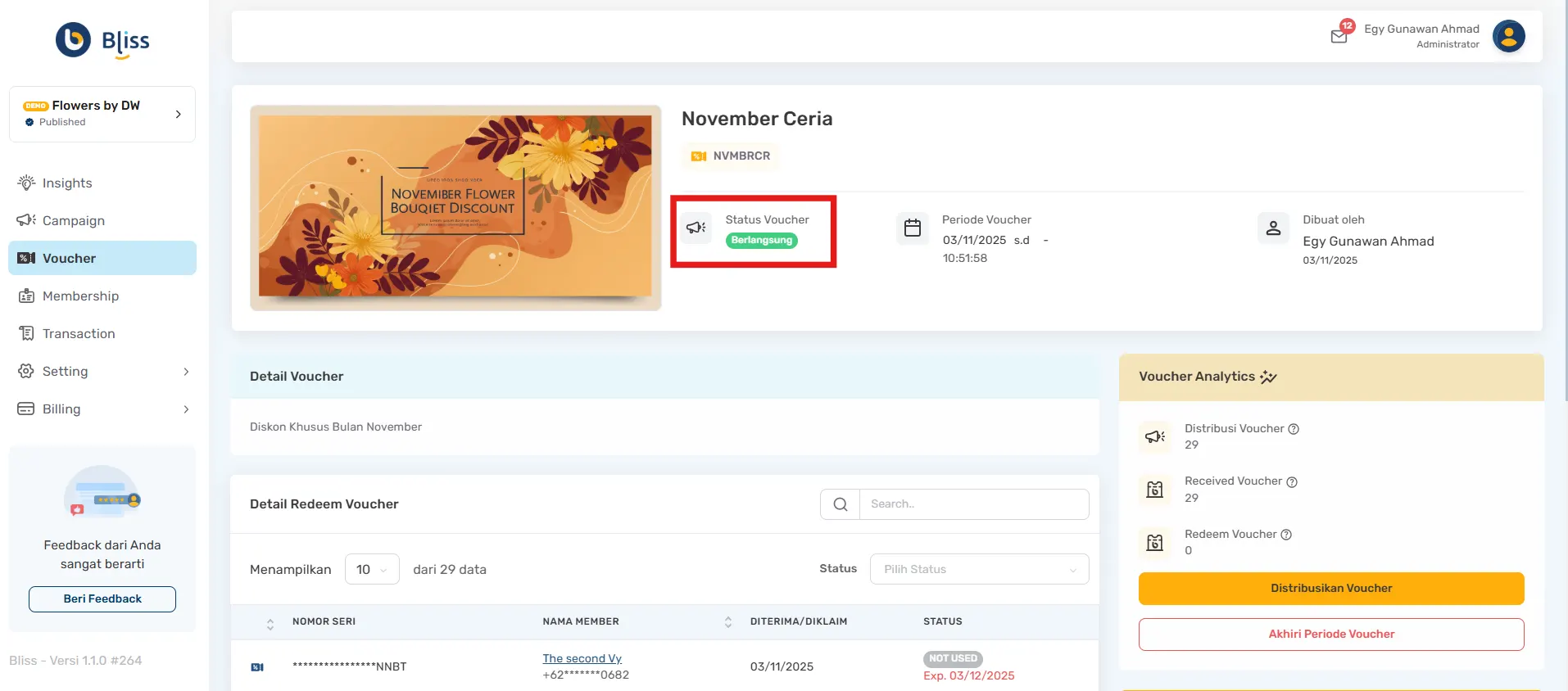This screenshot has width=1568, height=691.
Task: Sort by Nomor Seri column arrows
Action: pyautogui.click(x=270, y=624)
